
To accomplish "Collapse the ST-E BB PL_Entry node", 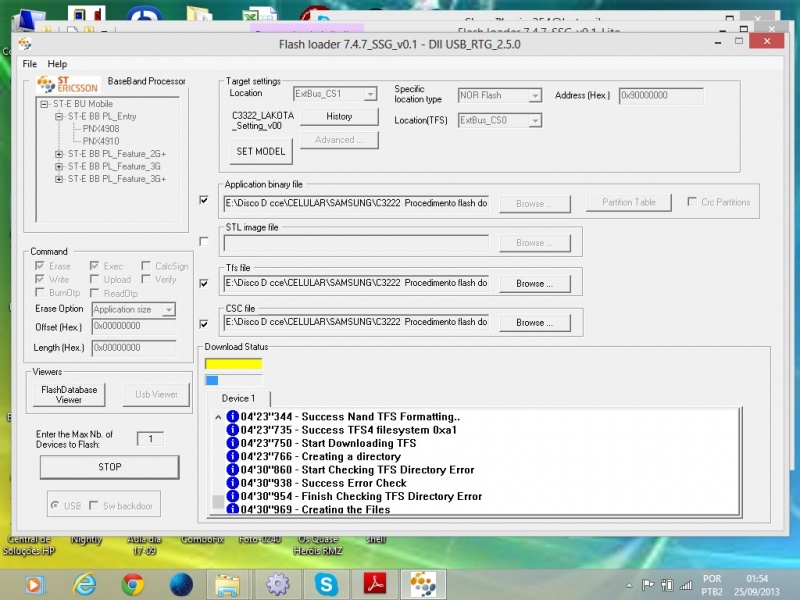I will click(x=59, y=116).
